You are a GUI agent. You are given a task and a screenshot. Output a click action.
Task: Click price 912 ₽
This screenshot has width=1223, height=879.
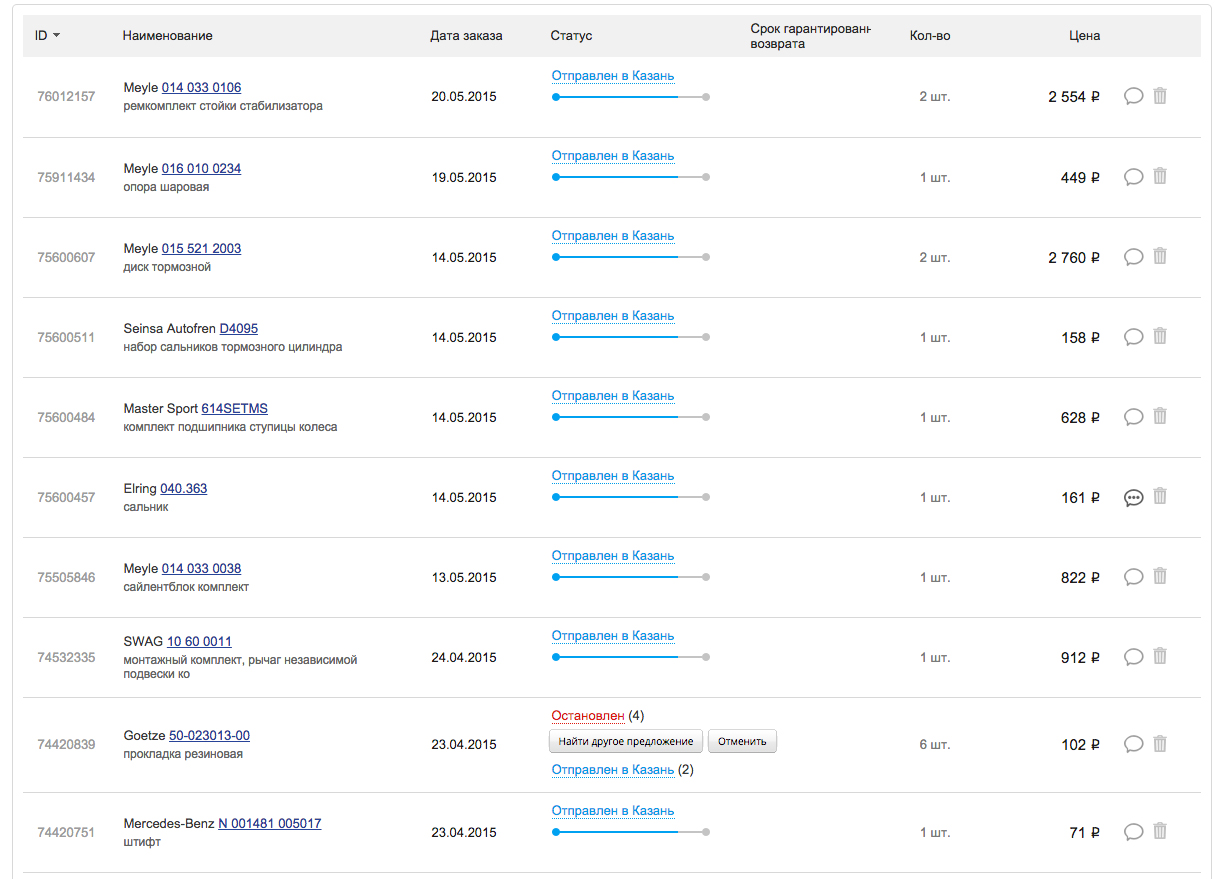tap(1081, 657)
